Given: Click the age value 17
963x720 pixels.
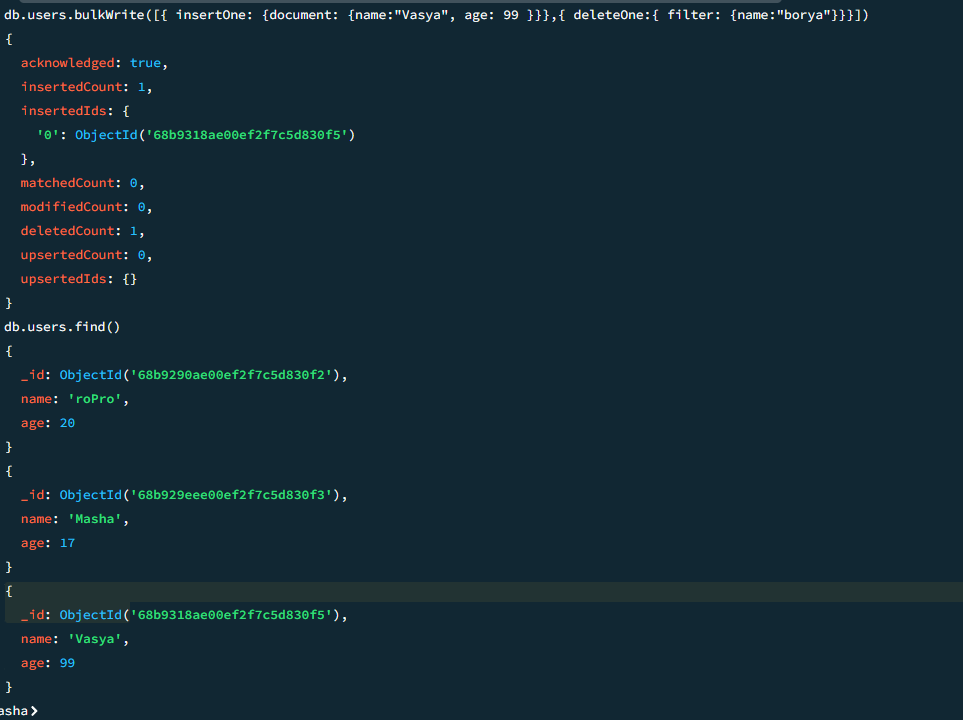Looking at the screenshot, I should [x=67, y=543].
